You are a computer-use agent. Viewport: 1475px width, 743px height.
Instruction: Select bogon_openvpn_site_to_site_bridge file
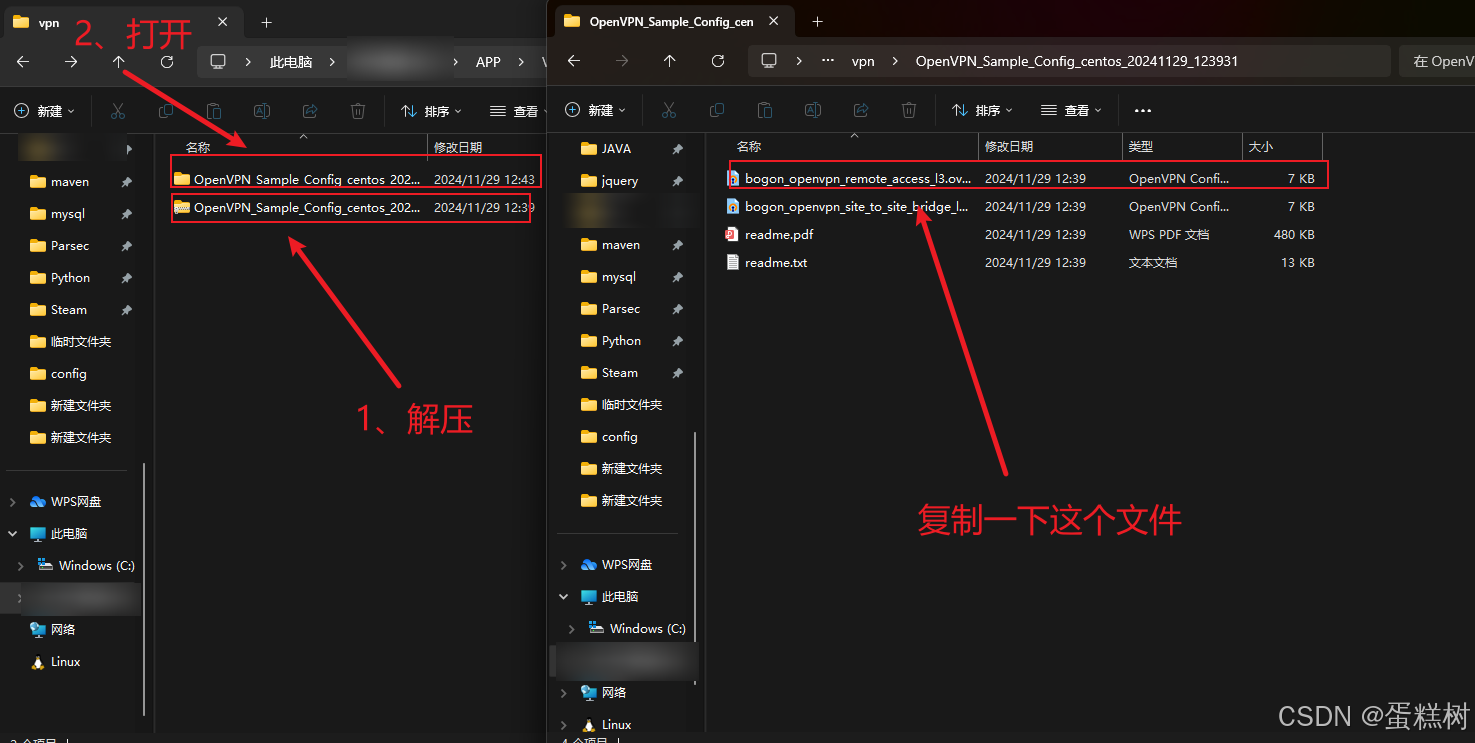click(x=1024, y=207)
